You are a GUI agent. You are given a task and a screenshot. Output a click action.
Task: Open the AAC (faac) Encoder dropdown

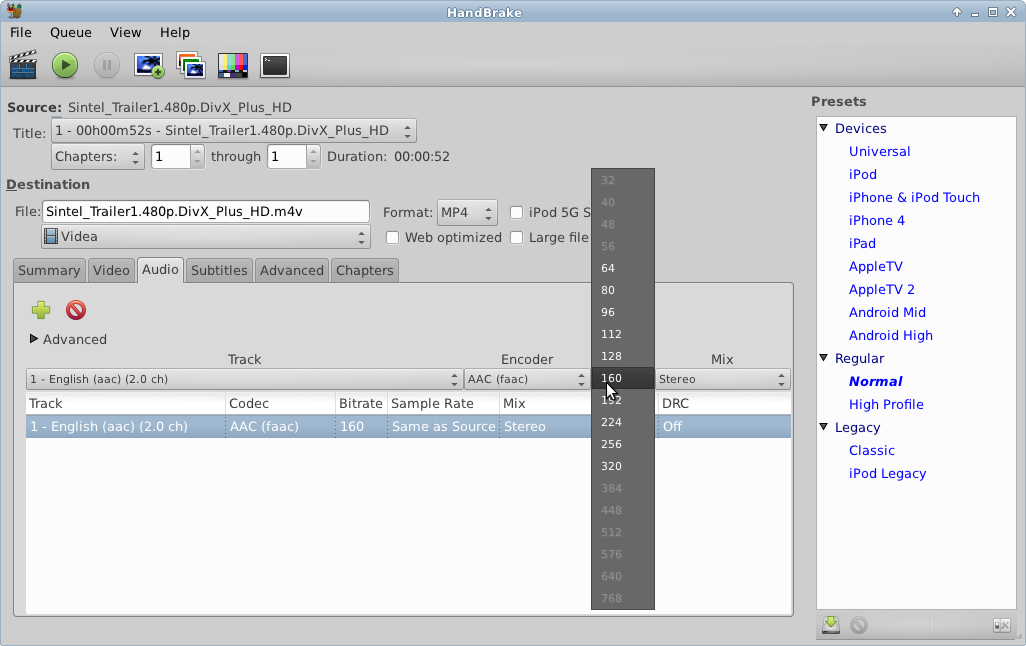527,379
